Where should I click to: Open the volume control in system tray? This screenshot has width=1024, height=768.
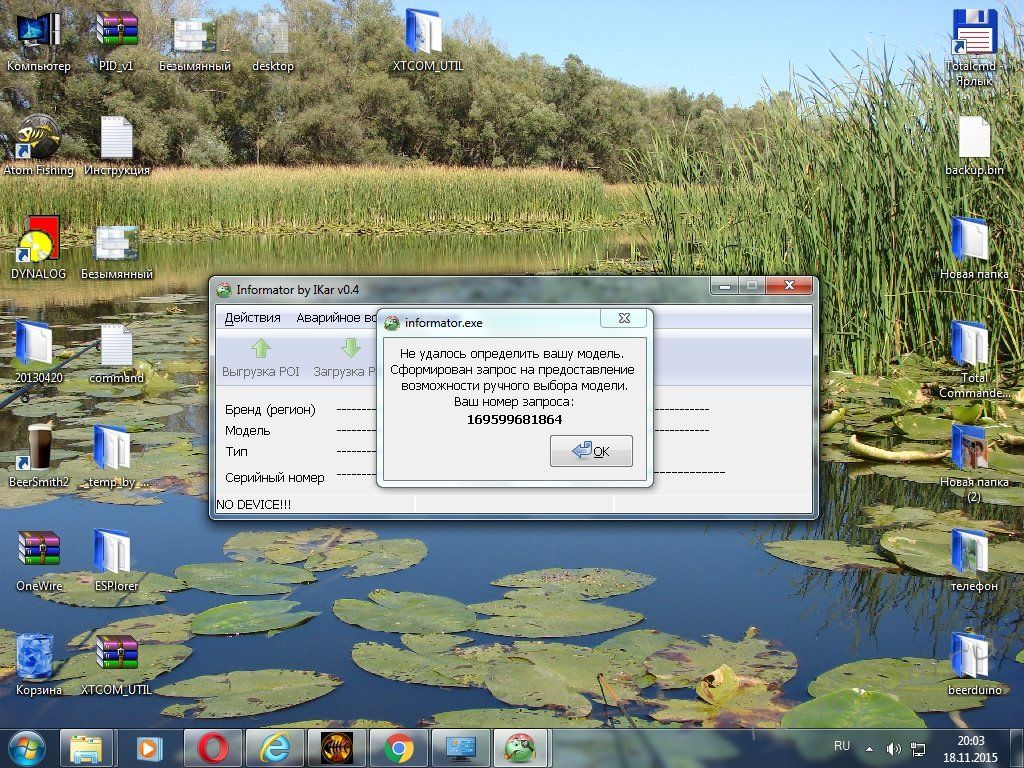[x=893, y=748]
